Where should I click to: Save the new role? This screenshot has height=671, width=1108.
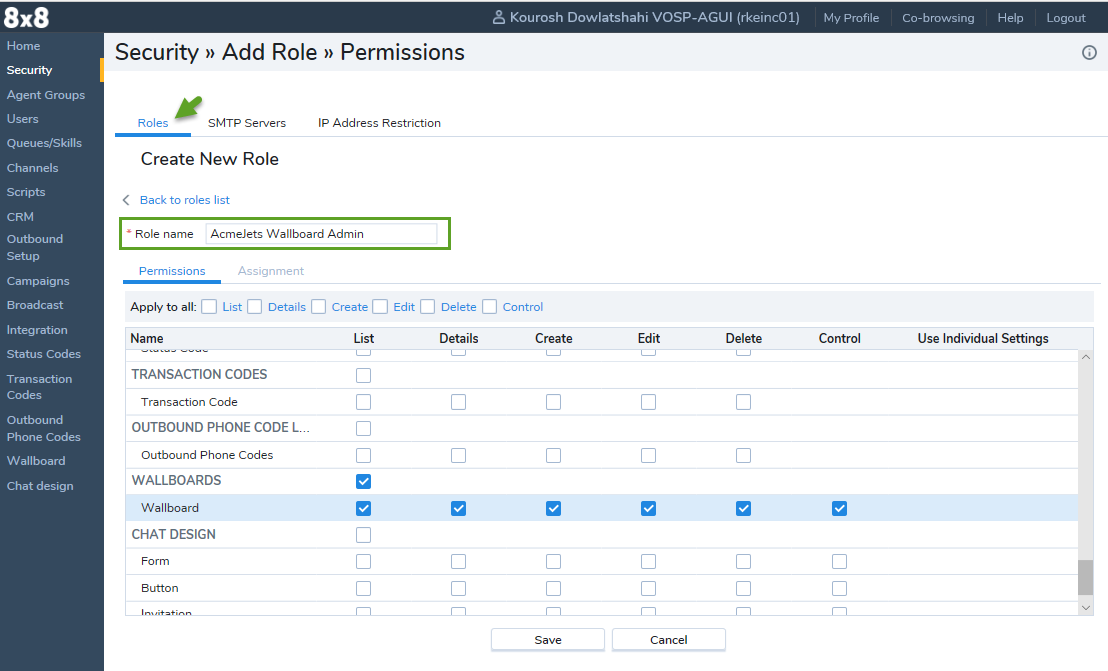(548, 640)
